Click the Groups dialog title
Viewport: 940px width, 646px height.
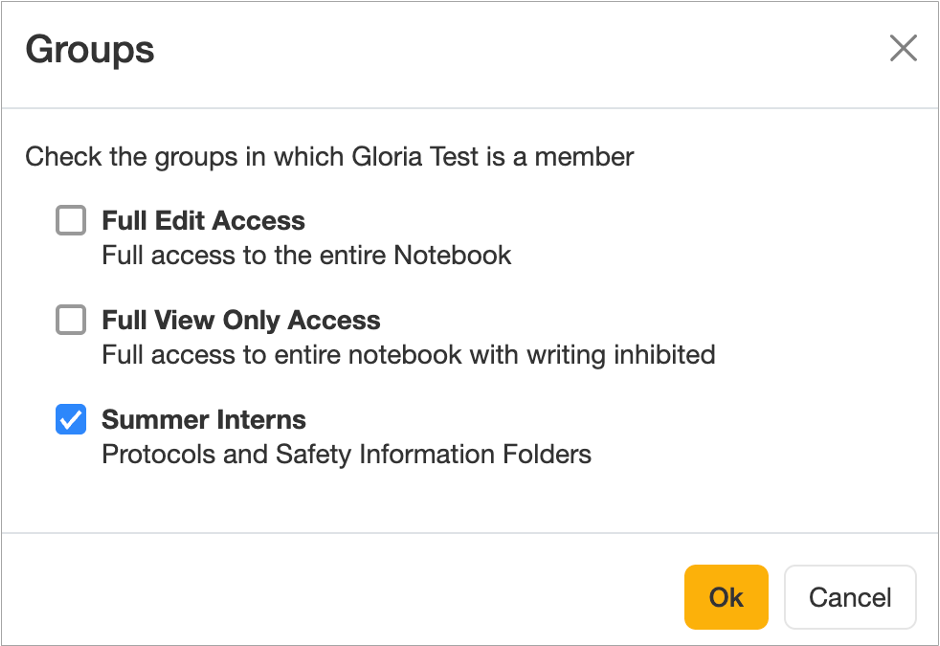(x=89, y=50)
